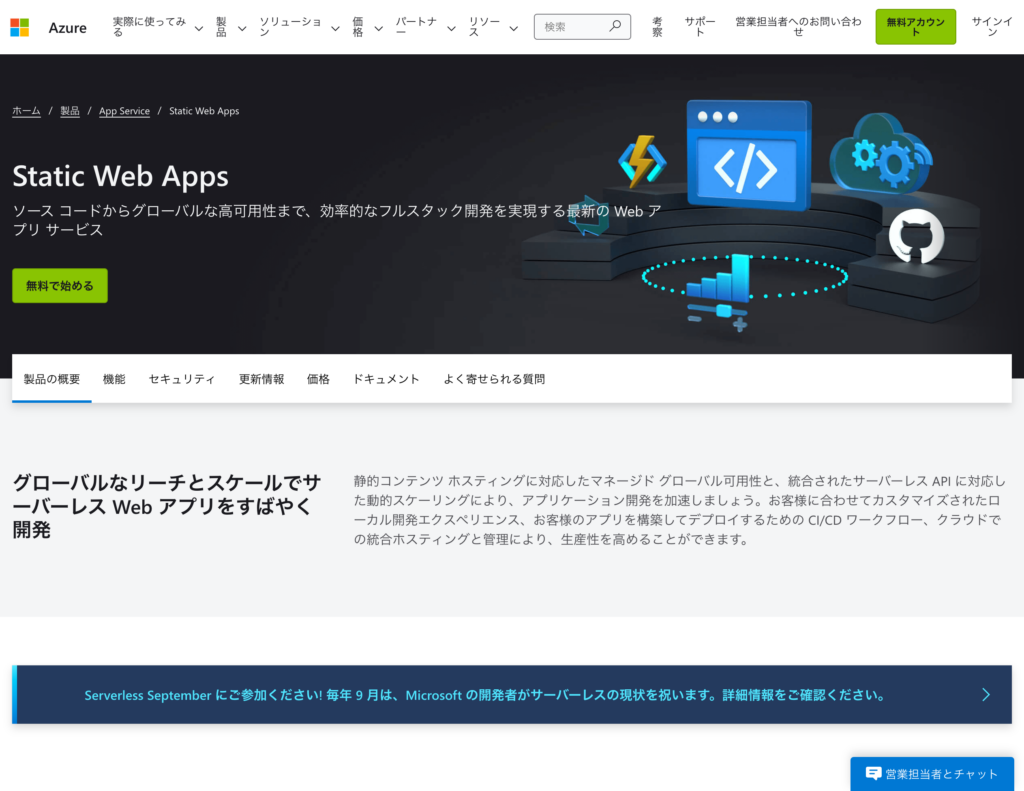The width and height of the screenshot is (1024, 791).
Task: Click the 無料で始める button
Action: point(60,286)
